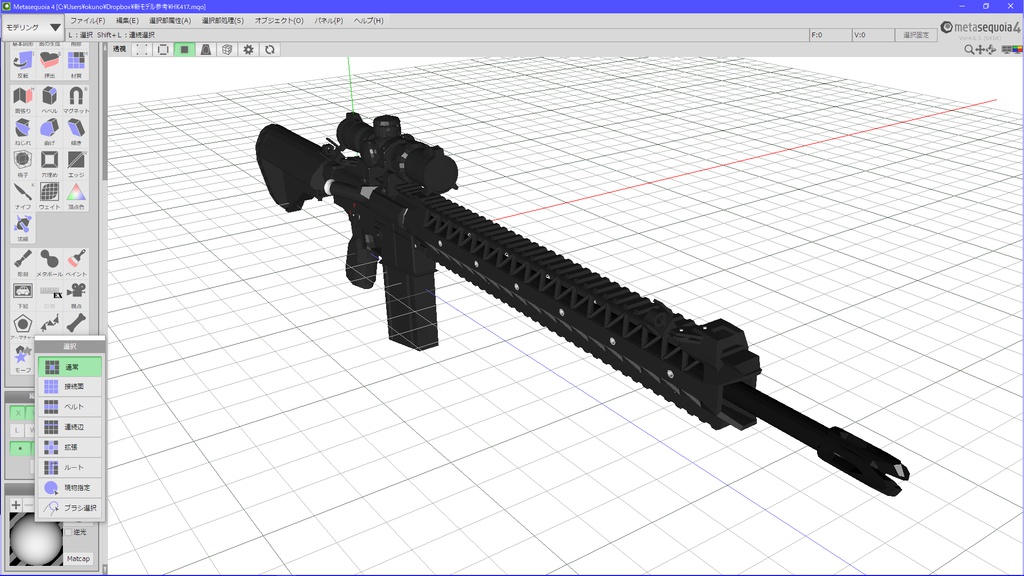The height and width of the screenshot is (576, 1024).
Task: Click the refresh view icon
Action: 270,50
